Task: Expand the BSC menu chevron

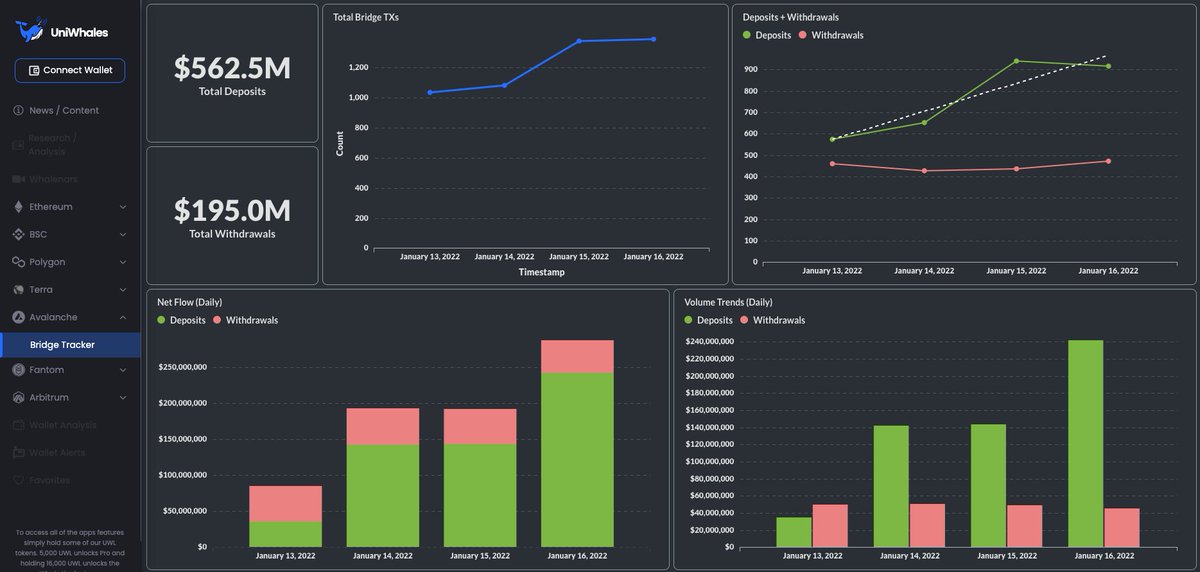Action: click(x=123, y=234)
